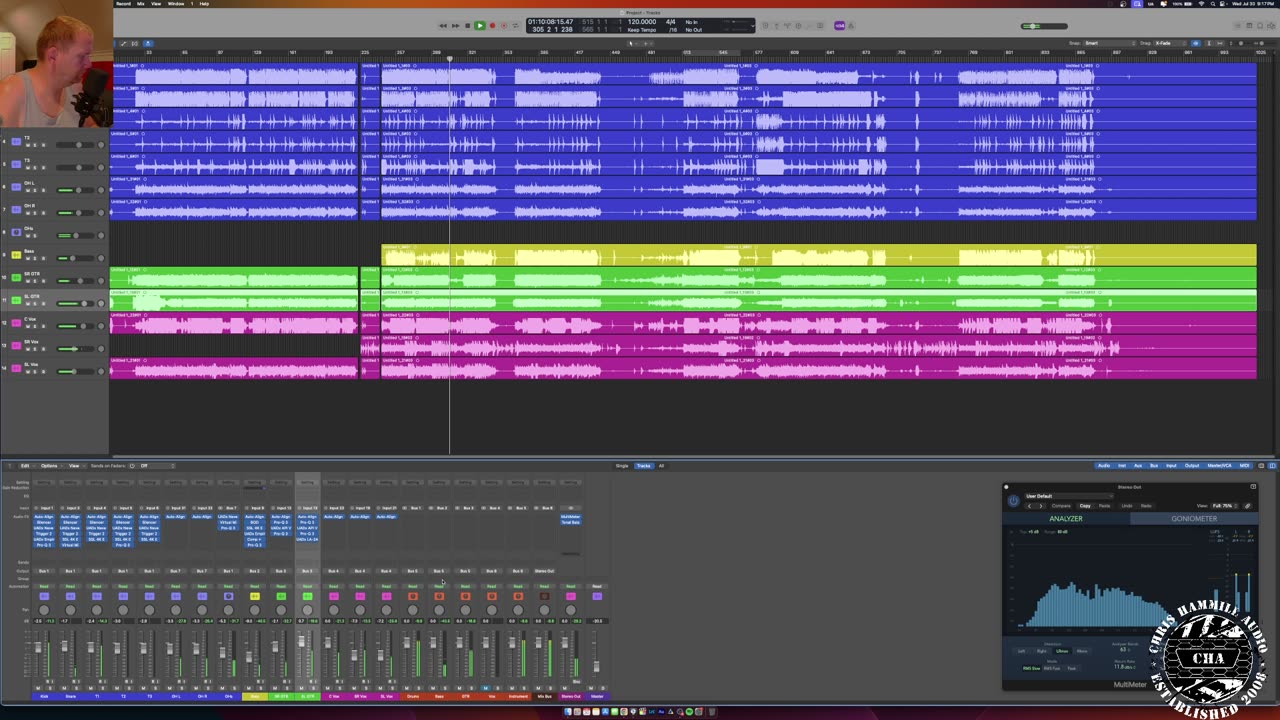Viewport: 1280px width, 720px height.
Task: Click the Kick channel track icon
Action: click(44, 596)
